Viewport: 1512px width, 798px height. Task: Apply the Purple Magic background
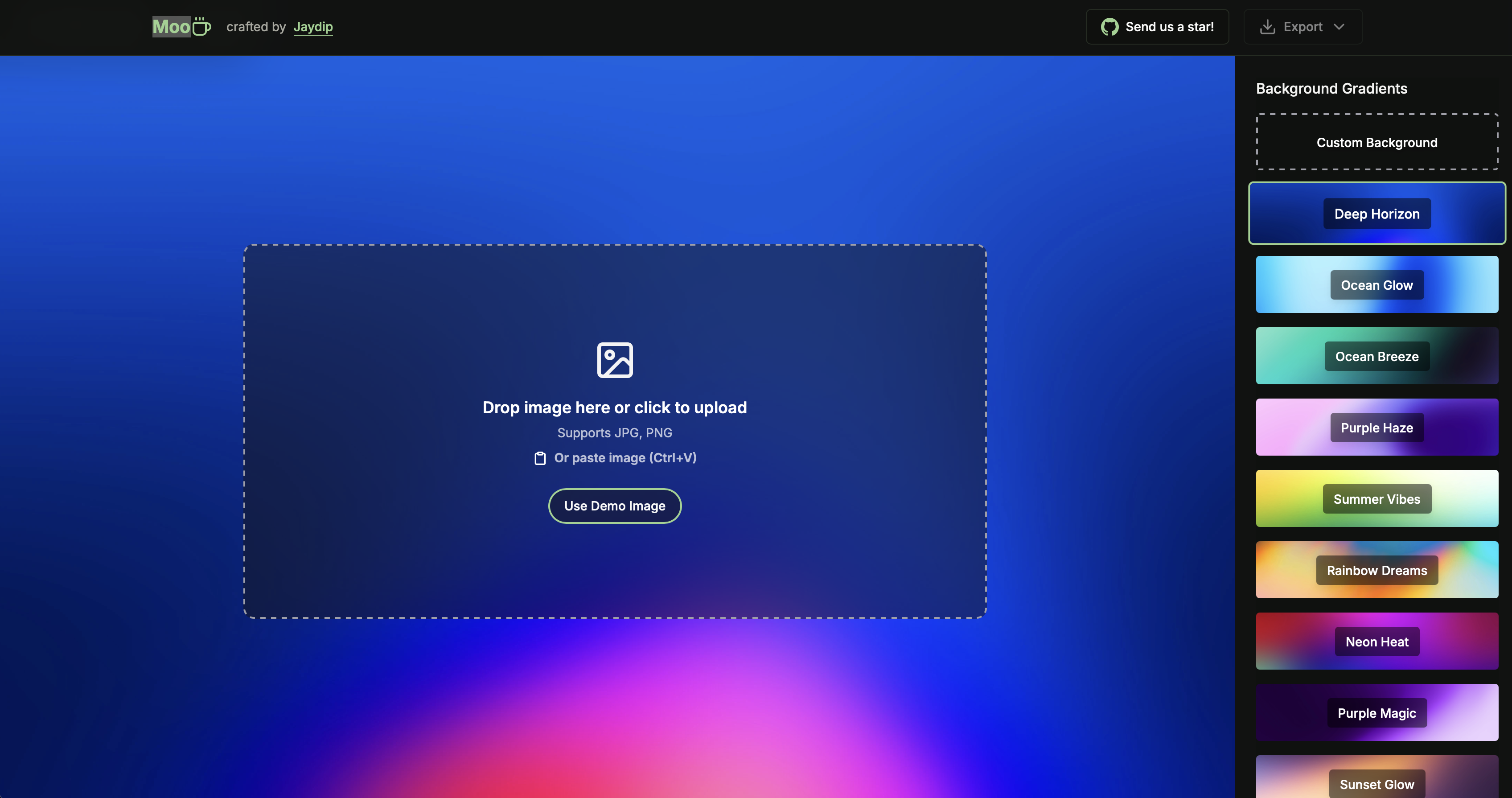pyautogui.click(x=1376, y=713)
